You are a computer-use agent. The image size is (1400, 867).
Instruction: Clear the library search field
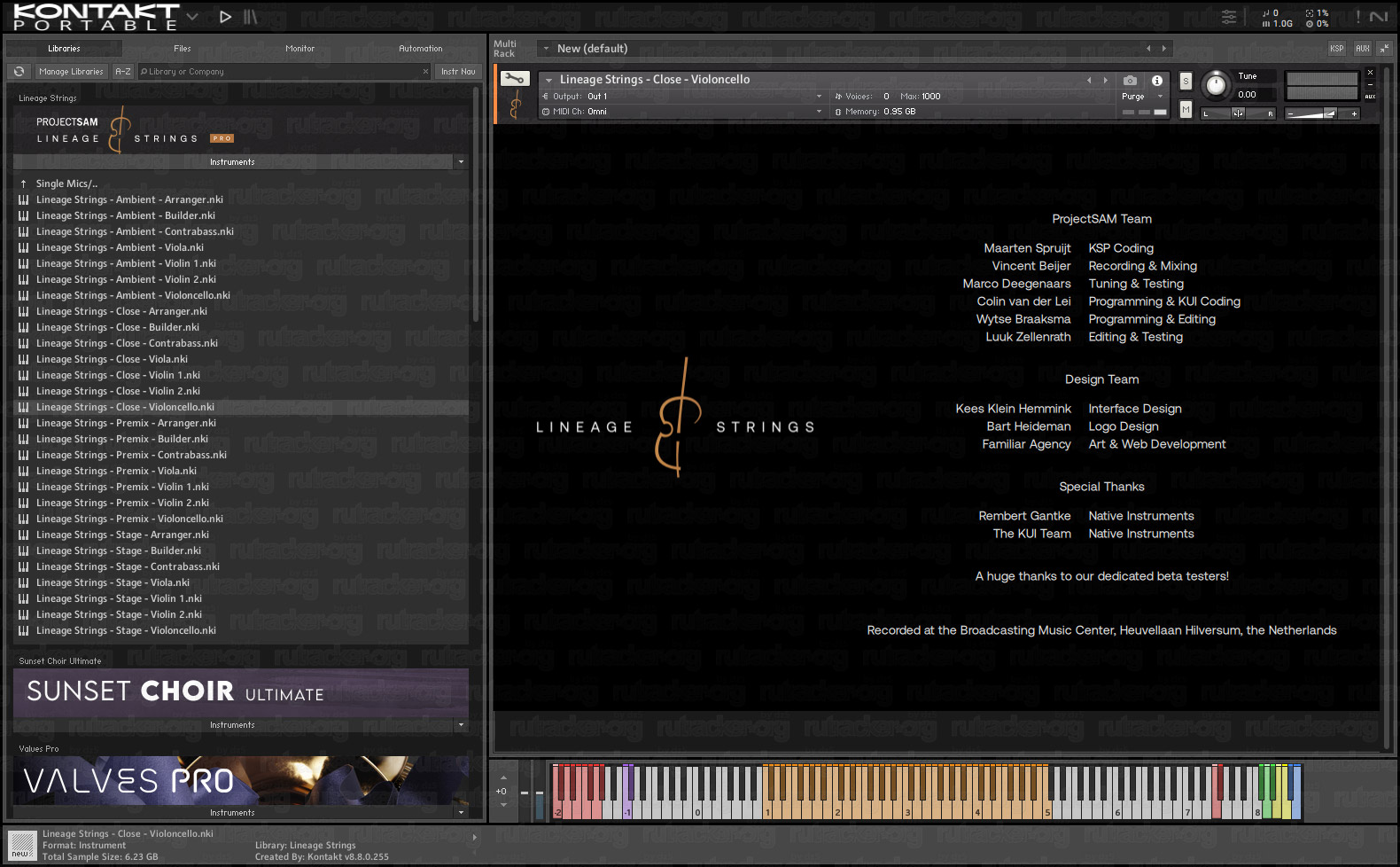click(x=425, y=72)
